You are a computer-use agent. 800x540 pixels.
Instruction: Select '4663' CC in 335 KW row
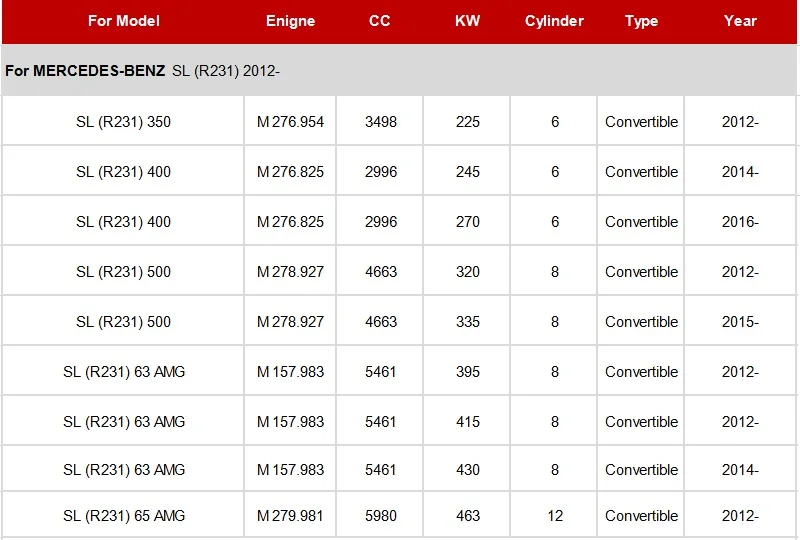pos(381,322)
